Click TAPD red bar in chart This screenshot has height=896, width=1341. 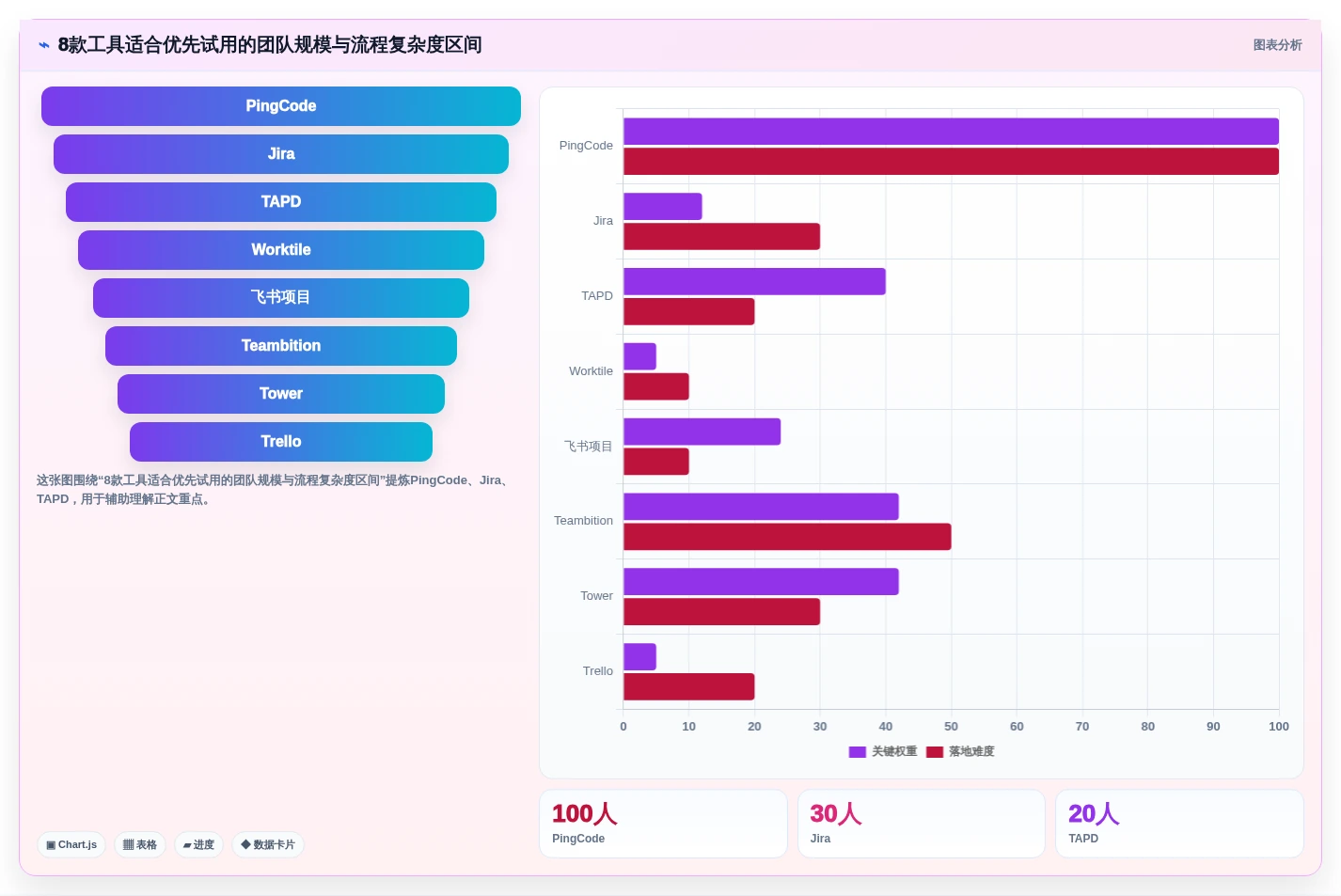click(x=689, y=312)
